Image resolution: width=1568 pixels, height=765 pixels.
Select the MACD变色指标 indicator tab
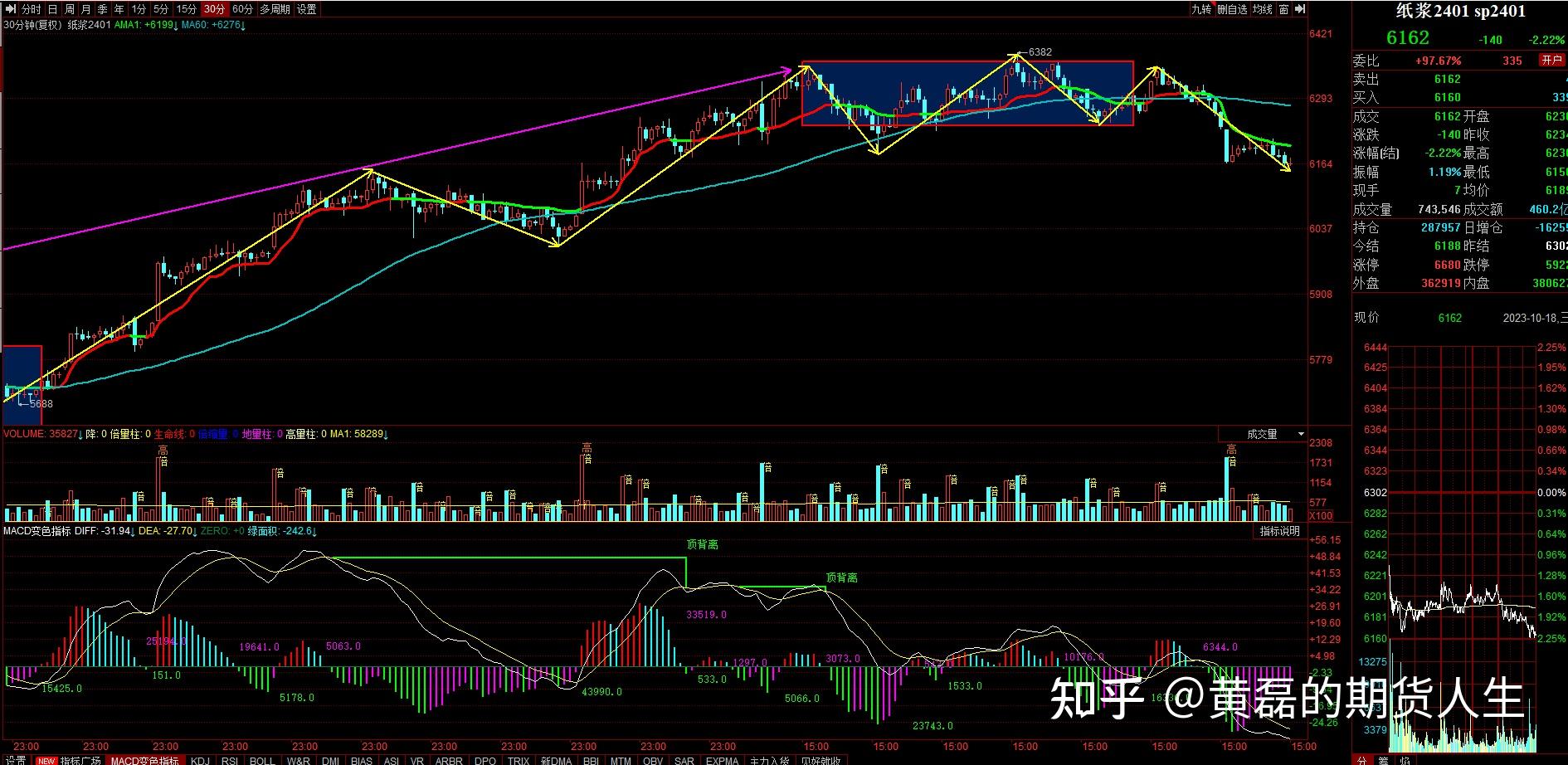145,759
